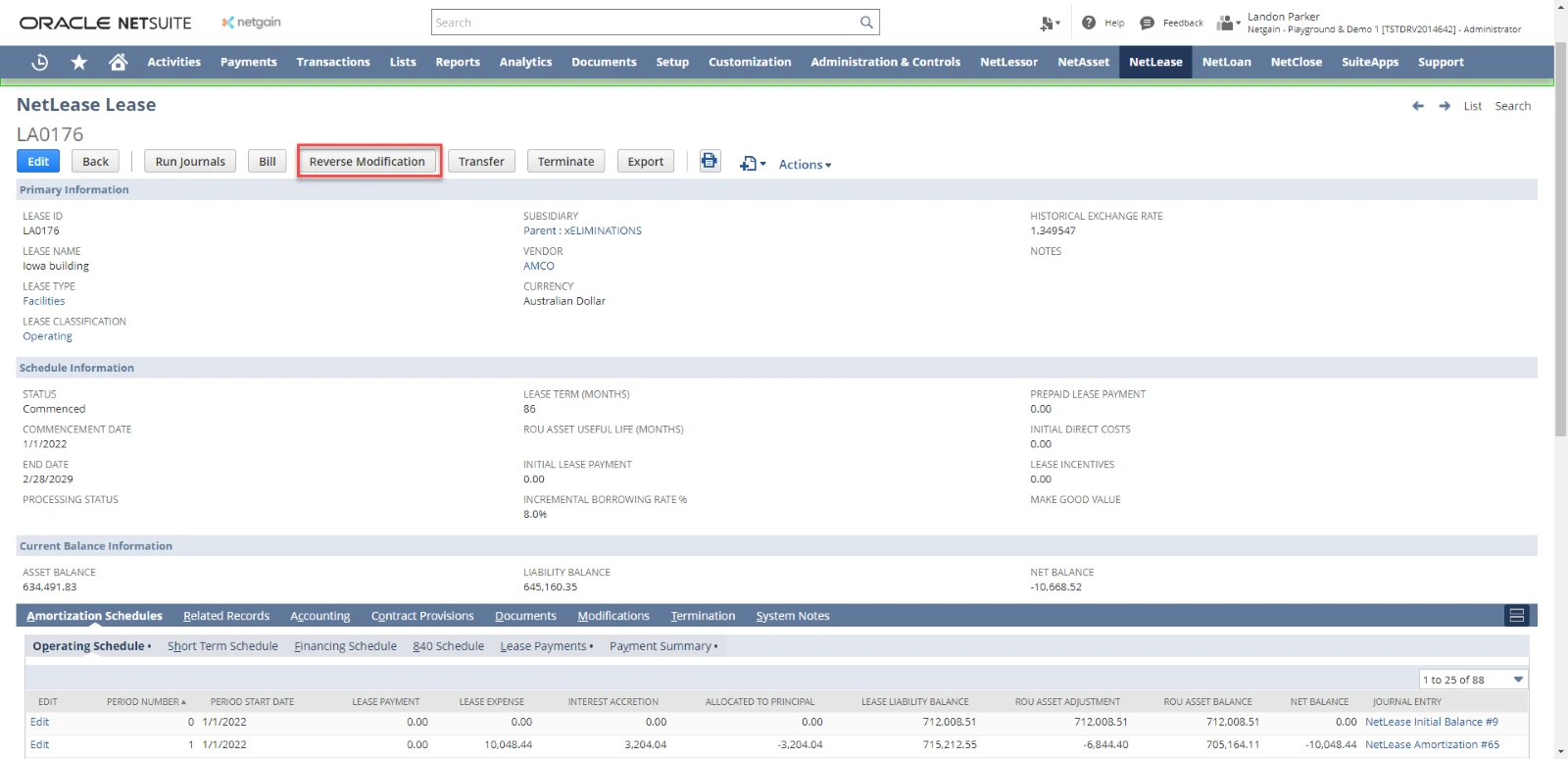1568x759 pixels.
Task: Open the Transactions menu
Action: (x=333, y=62)
